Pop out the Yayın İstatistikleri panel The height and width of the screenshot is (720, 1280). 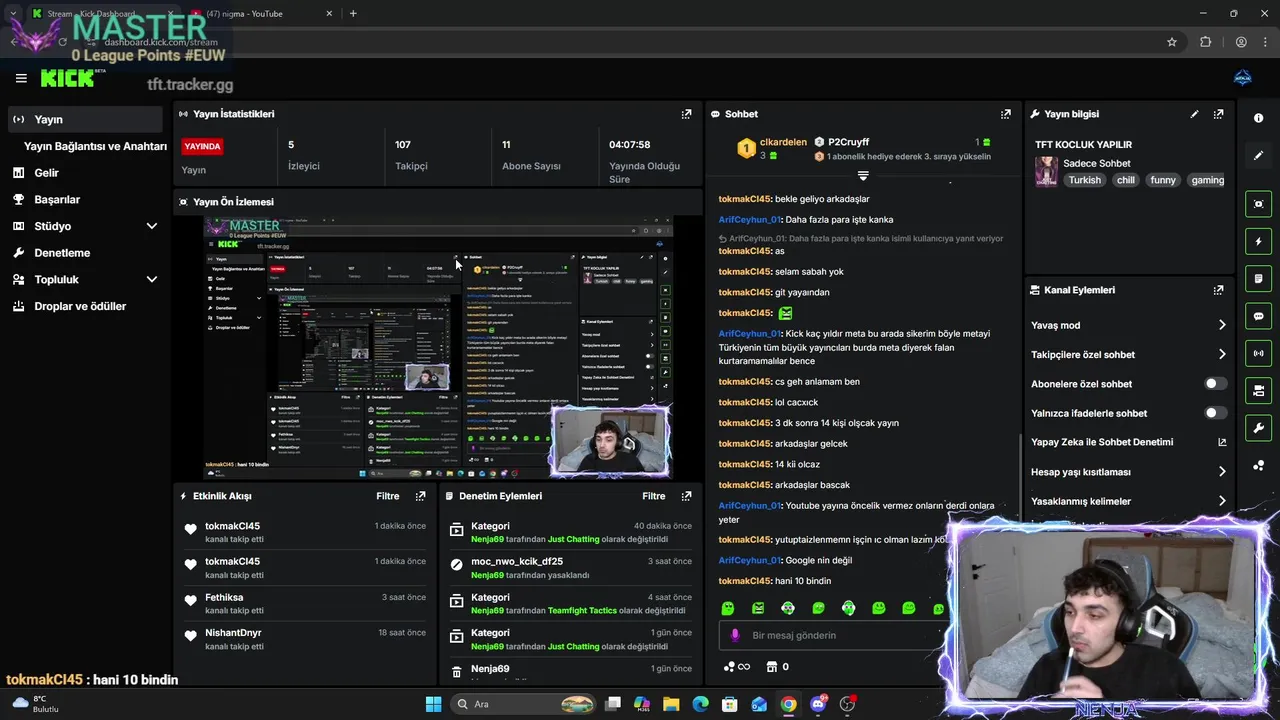(686, 114)
